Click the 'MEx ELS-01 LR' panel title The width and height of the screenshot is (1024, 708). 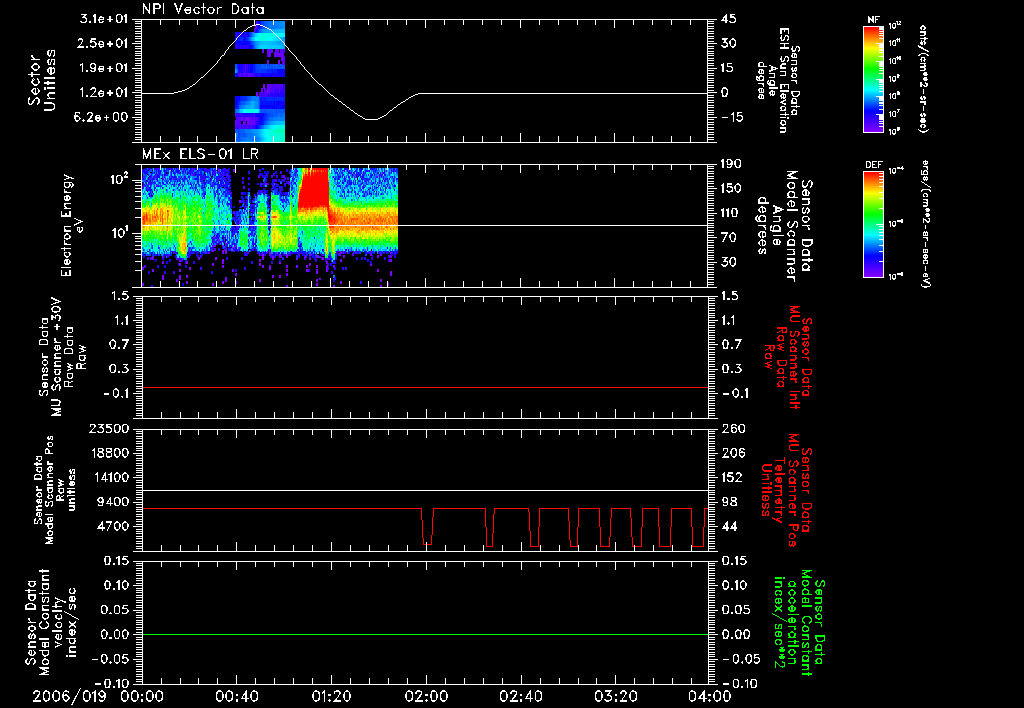point(200,154)
